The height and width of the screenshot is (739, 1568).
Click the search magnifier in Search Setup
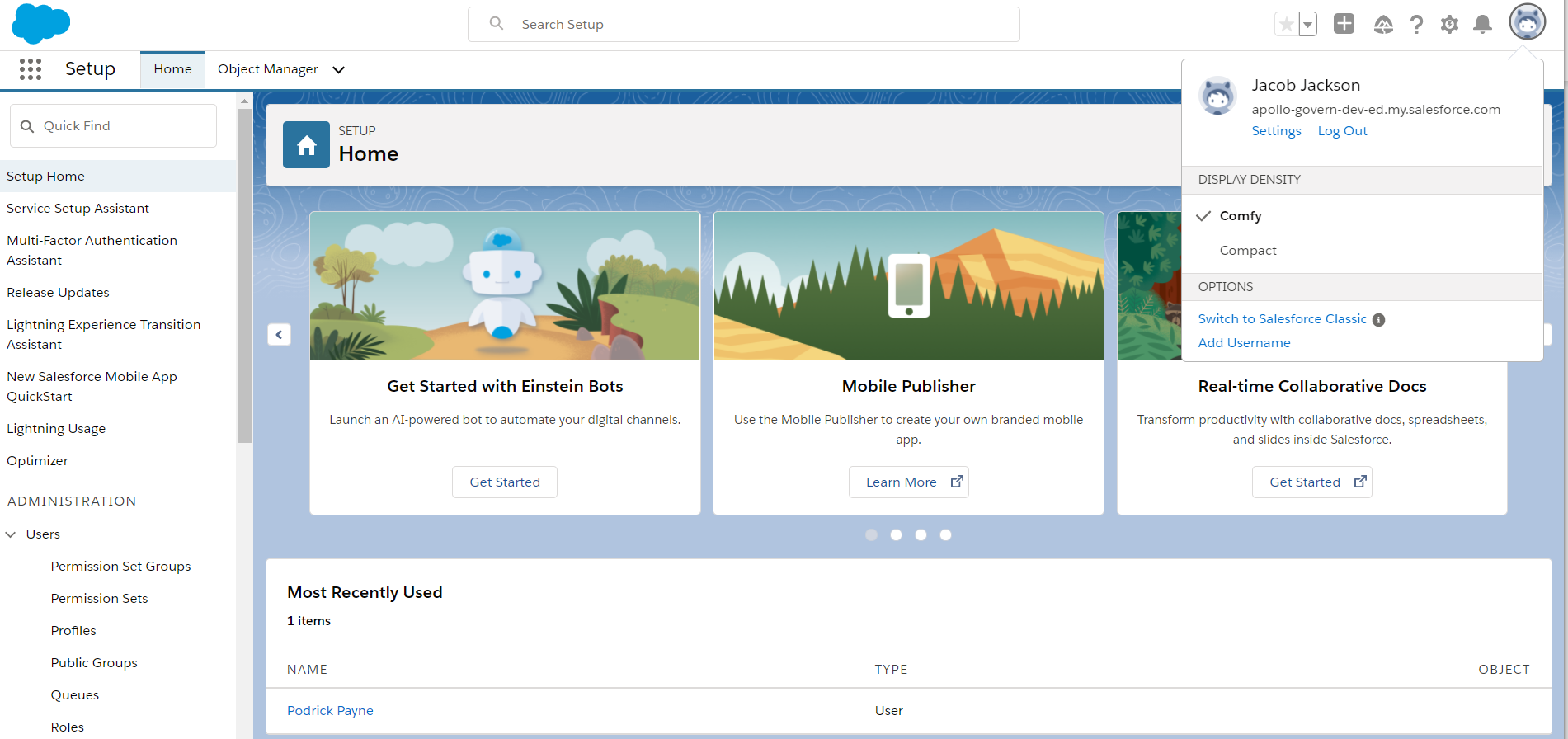pyautogui.click(x=497, y=24)
